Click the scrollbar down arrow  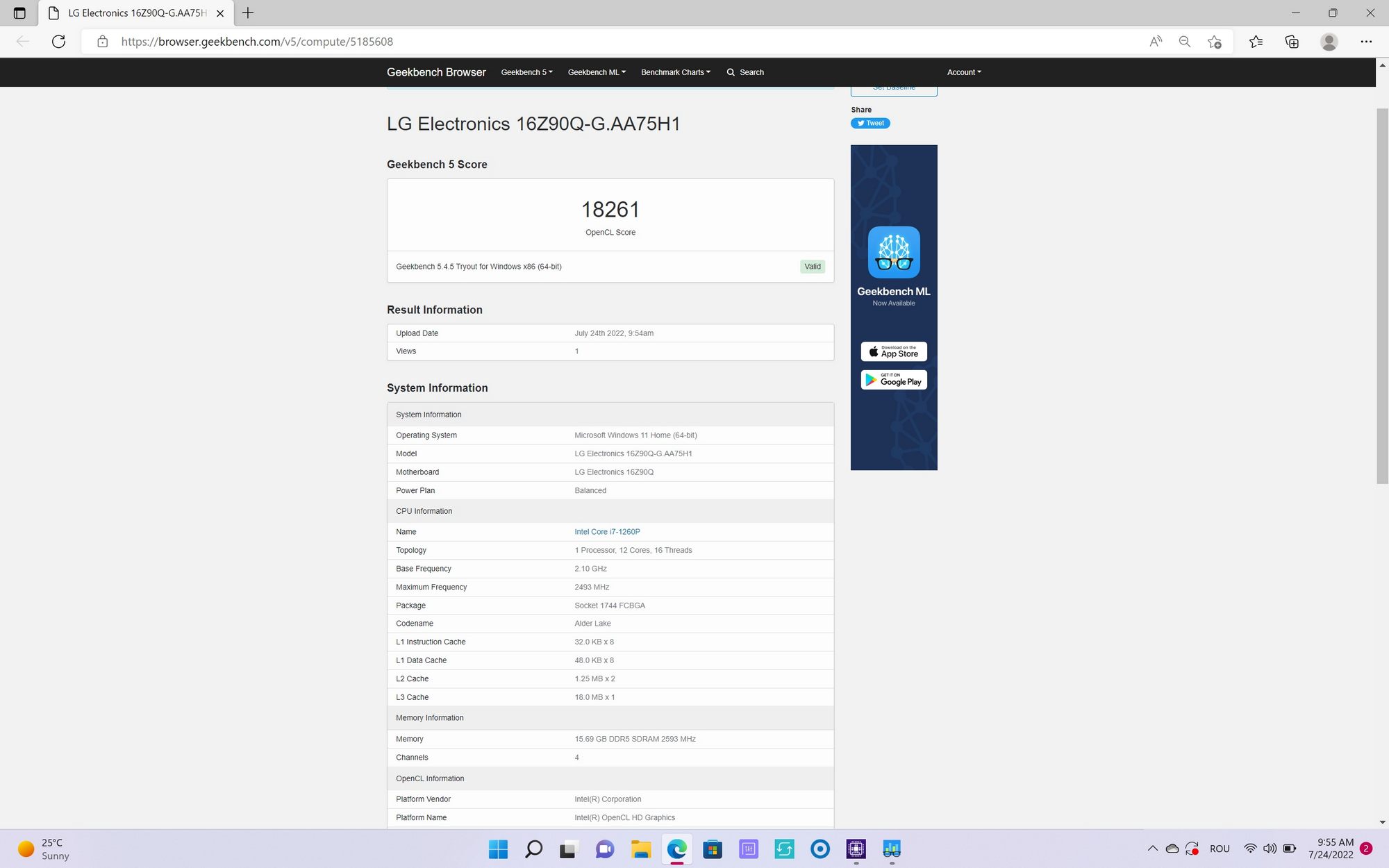tap(1382, 822)
